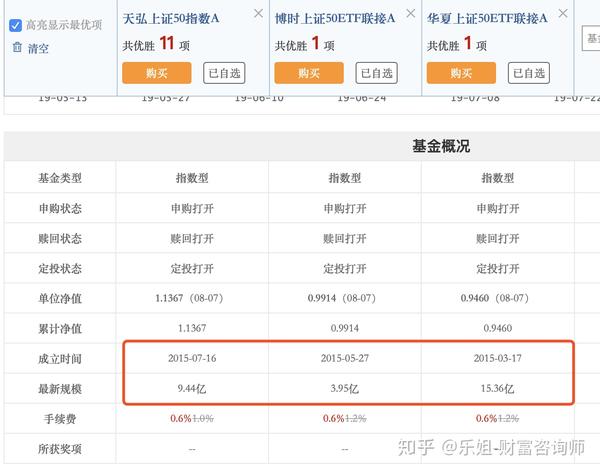The height and width of the screenshot is (472, 600).
Task: Click the fund size 15.36亿
Action: click(x=497, y=389)
